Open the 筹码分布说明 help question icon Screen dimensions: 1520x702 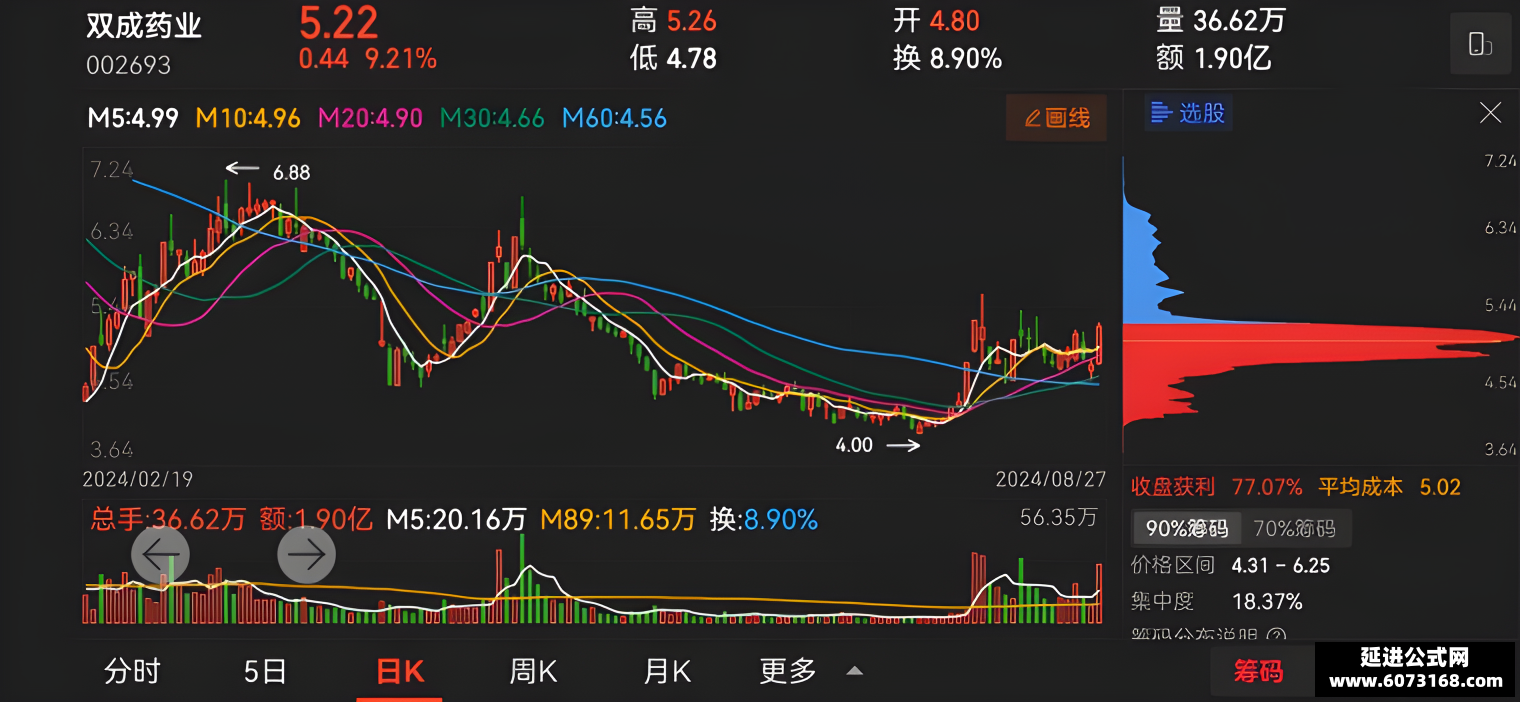[1276, 635]
